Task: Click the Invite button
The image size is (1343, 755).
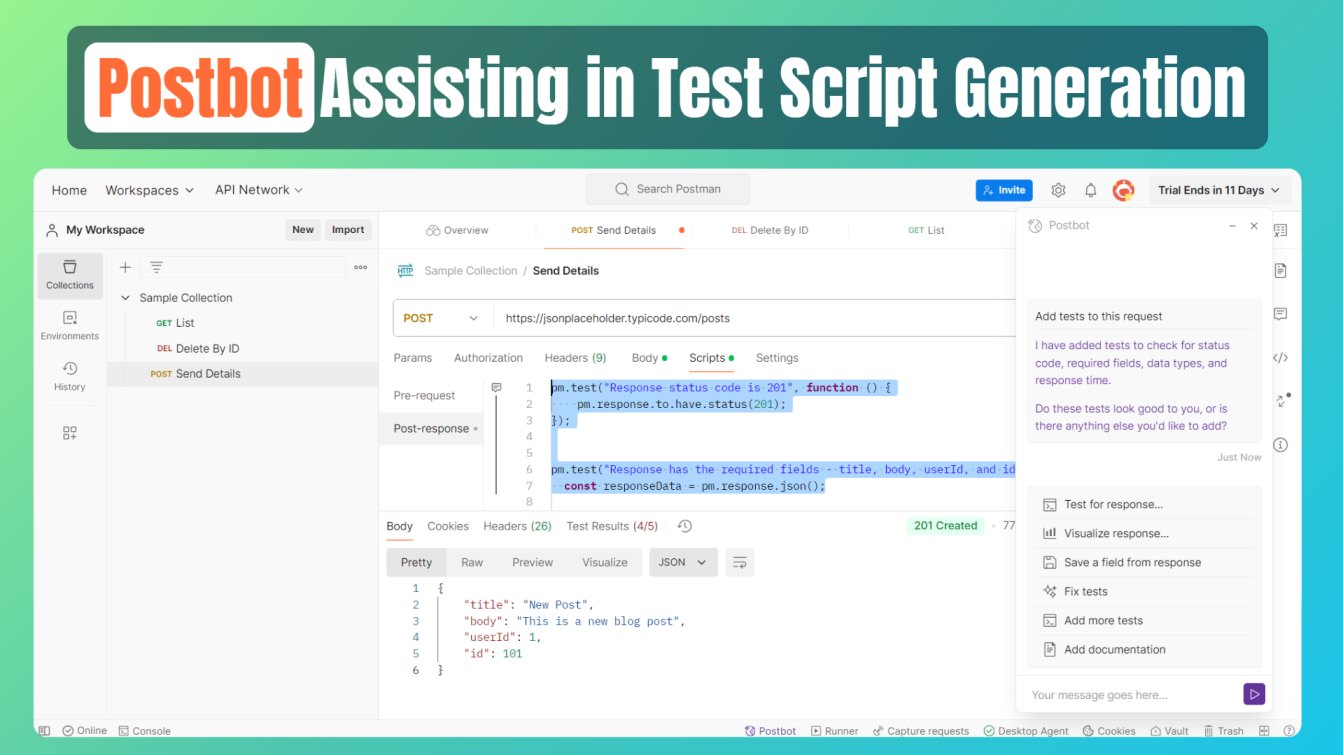Action: pyautogui.click(x=1004, y=190)
